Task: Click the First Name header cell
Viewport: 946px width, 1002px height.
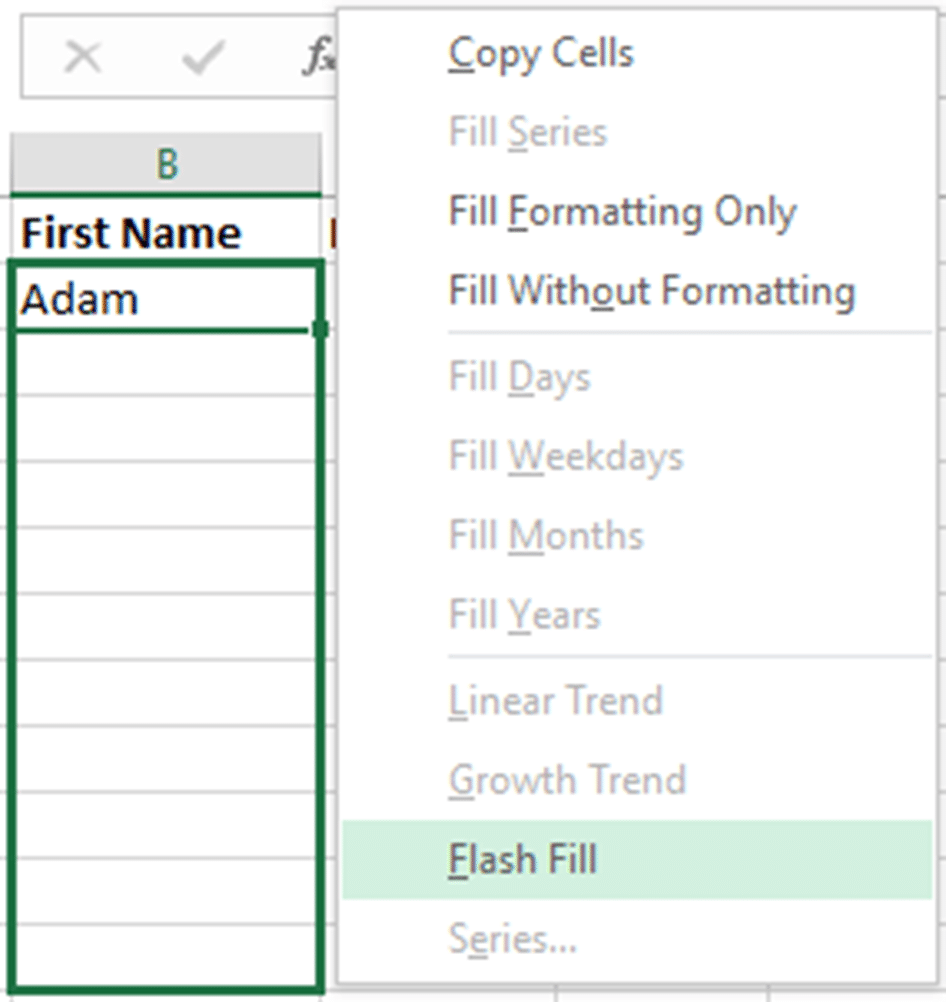Action: point(166,229)
